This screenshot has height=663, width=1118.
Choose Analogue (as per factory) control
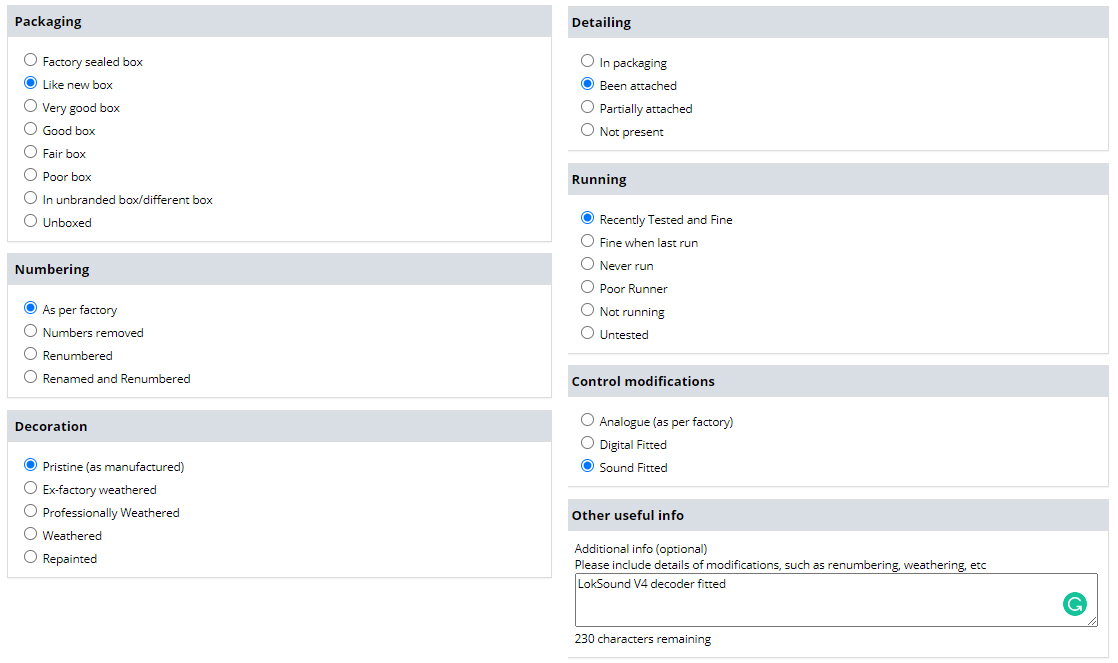(588, 421)
